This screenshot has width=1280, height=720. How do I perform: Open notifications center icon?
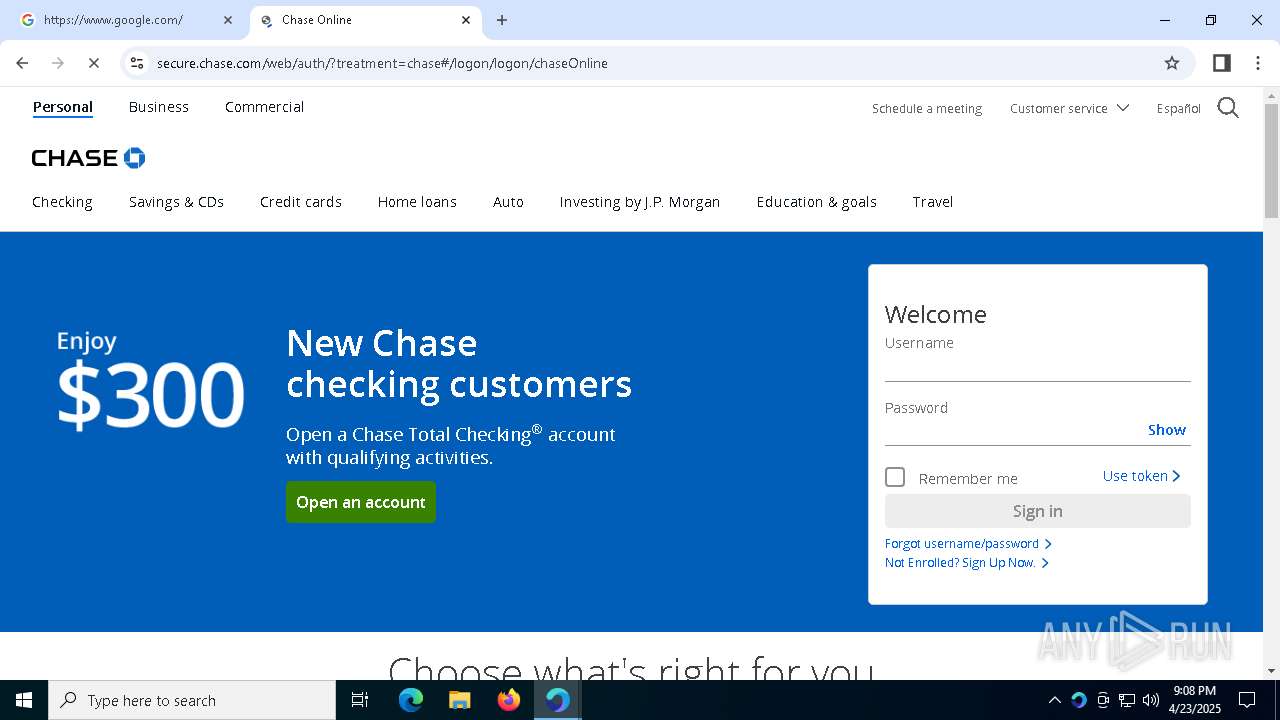(x=1247, y=700)
